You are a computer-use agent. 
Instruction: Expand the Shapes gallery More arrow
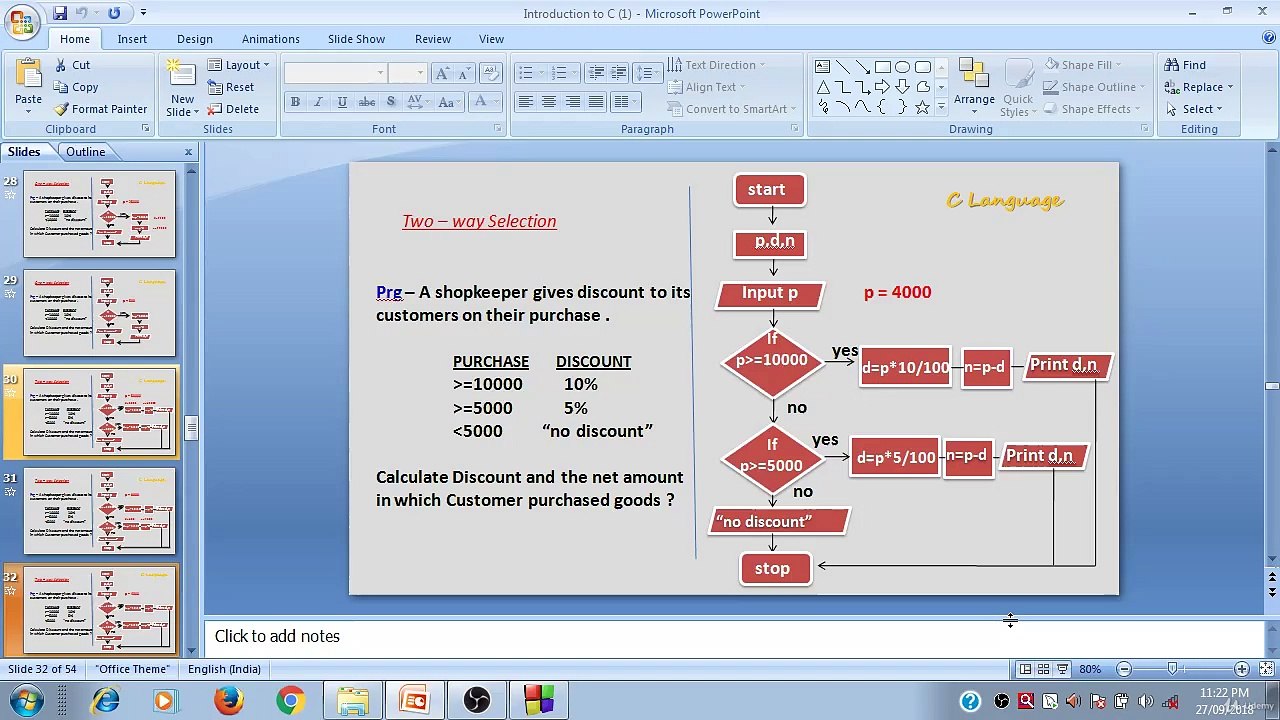click(940, 108)
